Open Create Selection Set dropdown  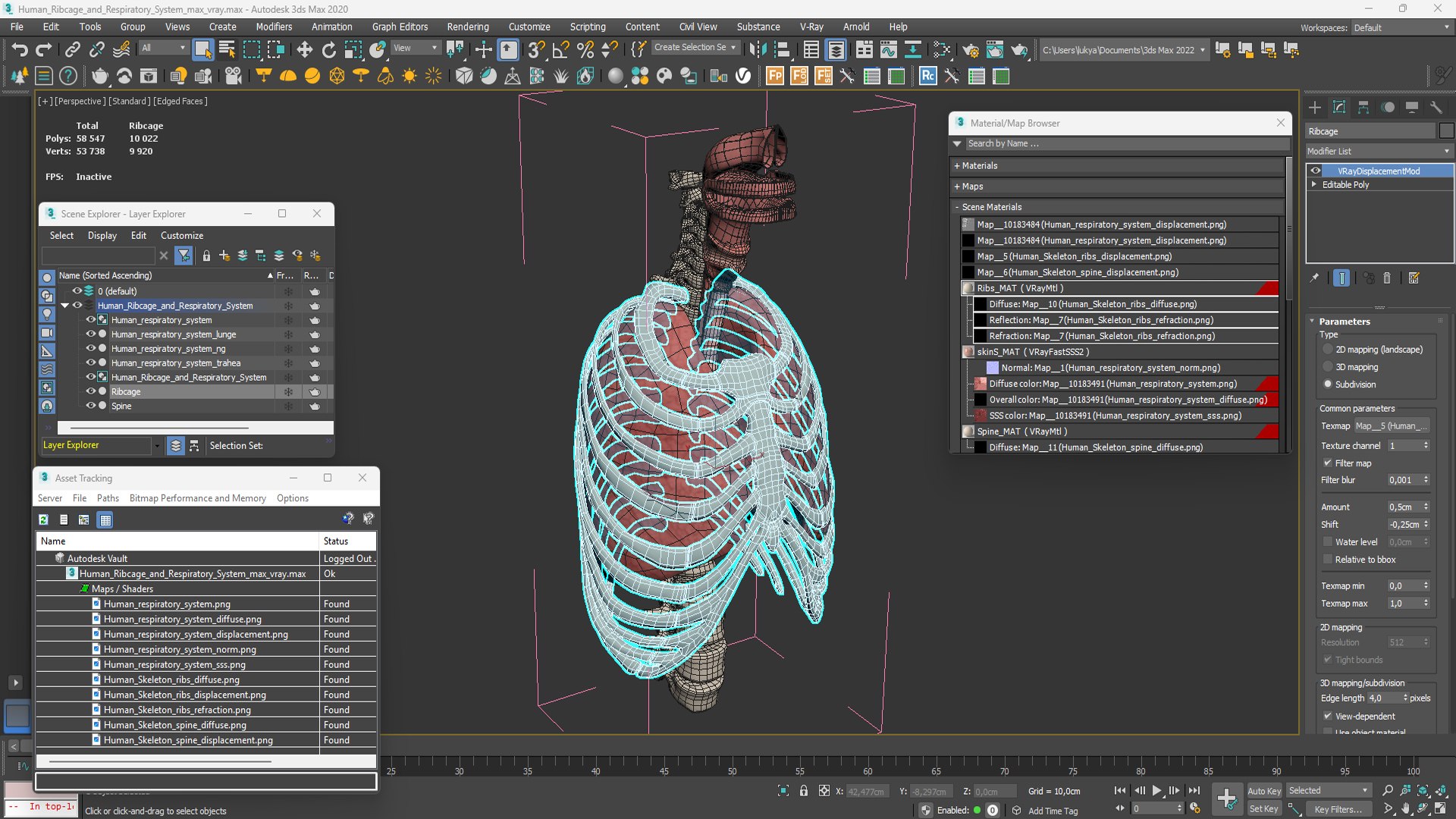pyautogui.click(x=695, y=47)
